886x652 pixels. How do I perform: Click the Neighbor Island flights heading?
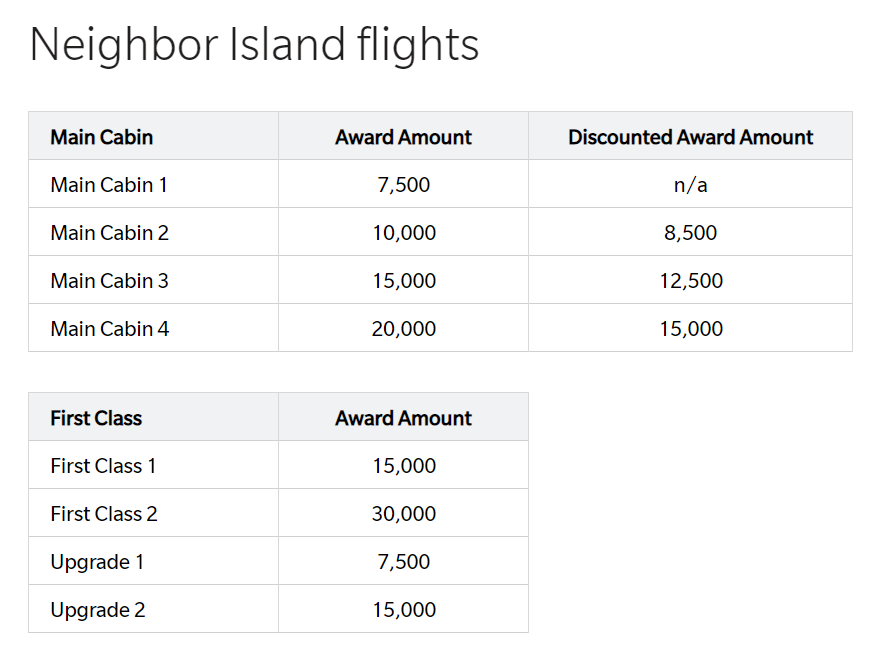[254, 45]
